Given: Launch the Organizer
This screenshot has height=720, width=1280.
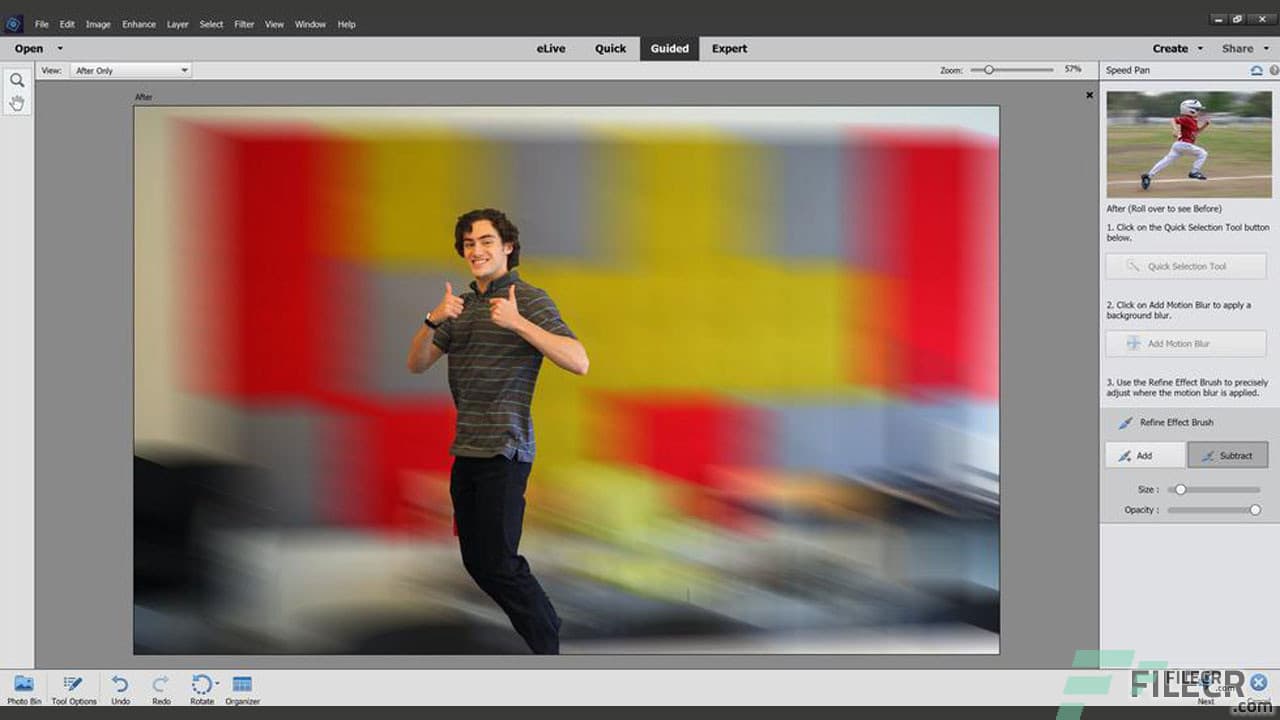Looking at the screenshot, I should 242,688.
